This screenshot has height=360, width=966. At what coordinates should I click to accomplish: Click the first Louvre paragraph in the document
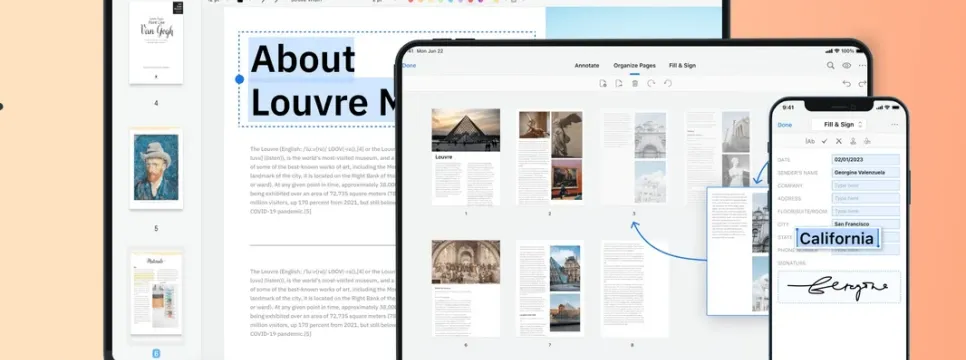[x=323, y=180]
